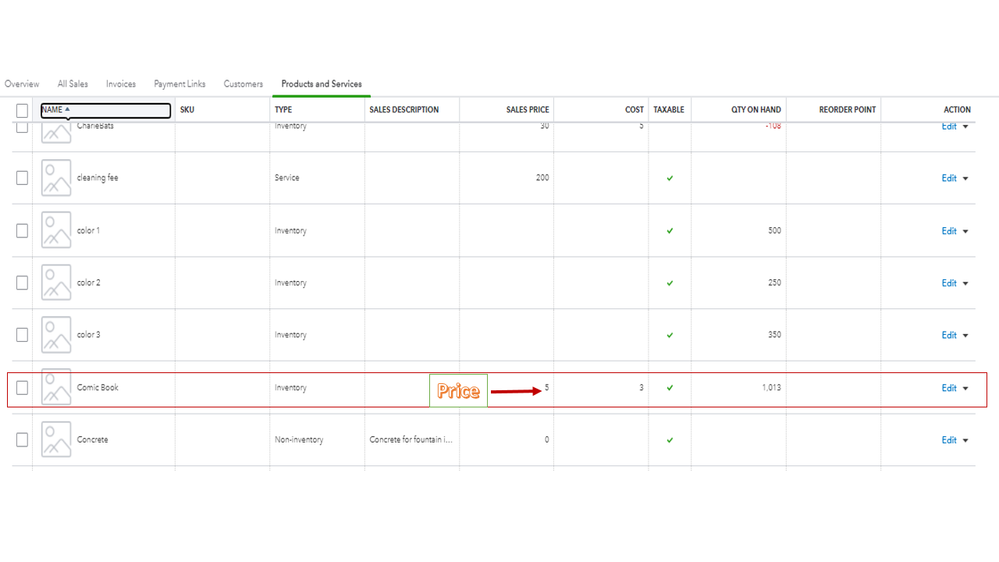
Task: Click the sort arrow next to NAME
Action: coord(67,109)
